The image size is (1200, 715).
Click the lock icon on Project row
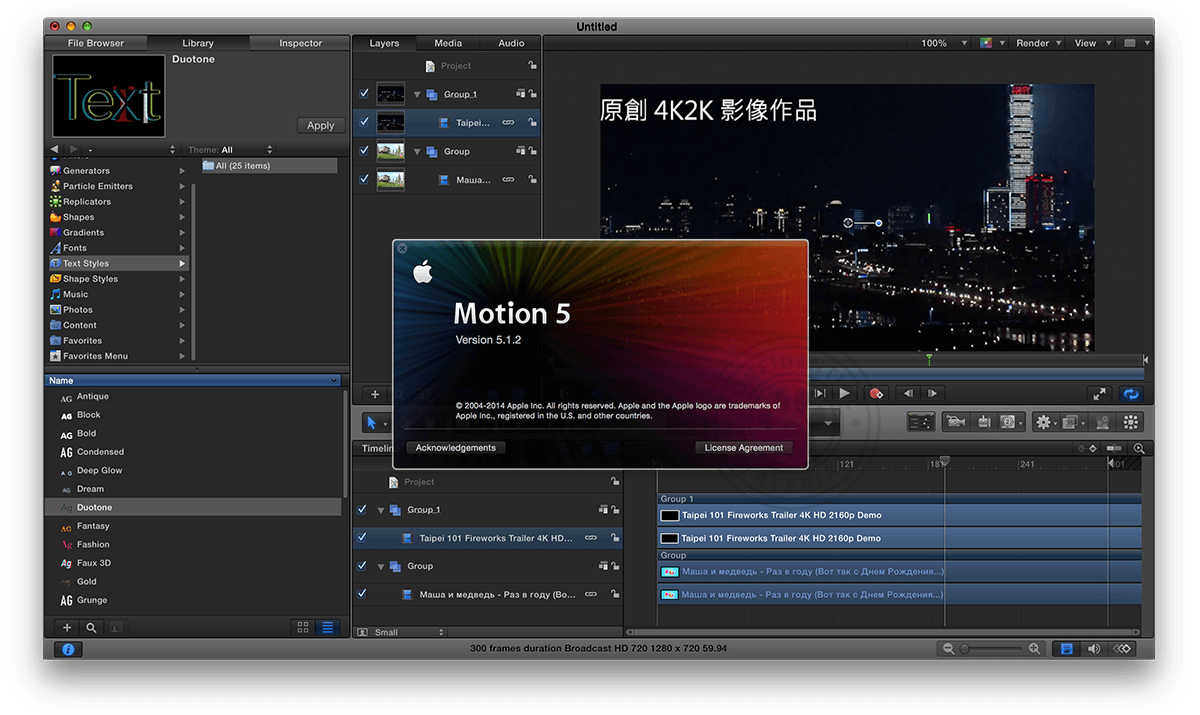532,65
